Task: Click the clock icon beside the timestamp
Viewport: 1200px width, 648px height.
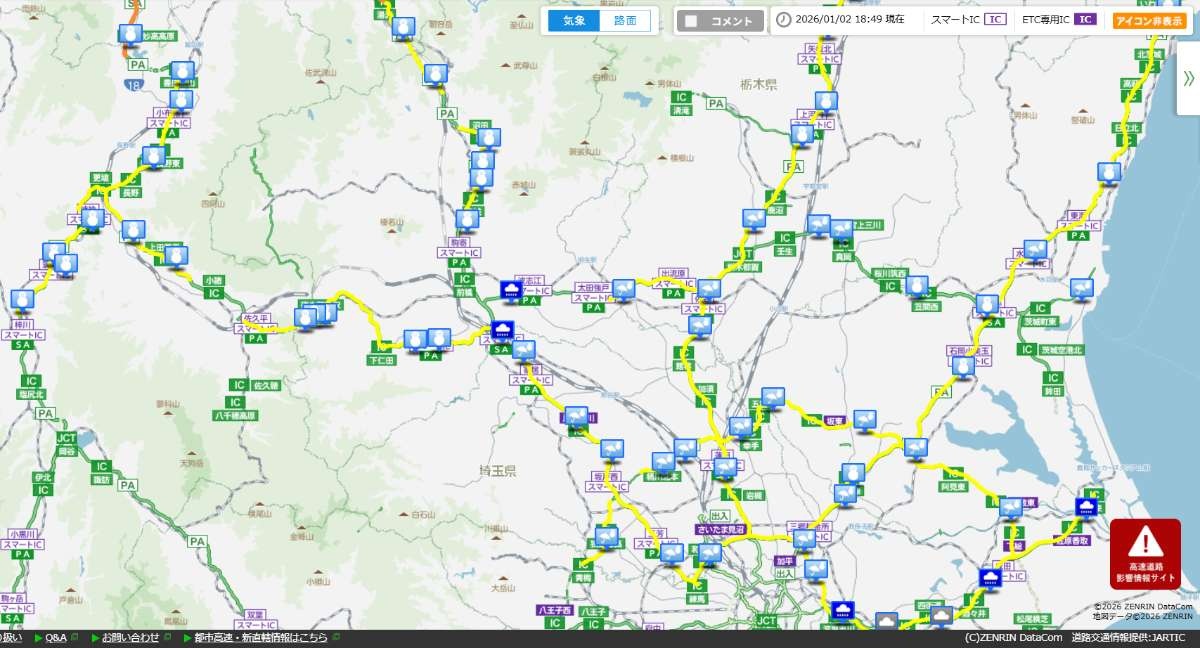Action: 784,20
